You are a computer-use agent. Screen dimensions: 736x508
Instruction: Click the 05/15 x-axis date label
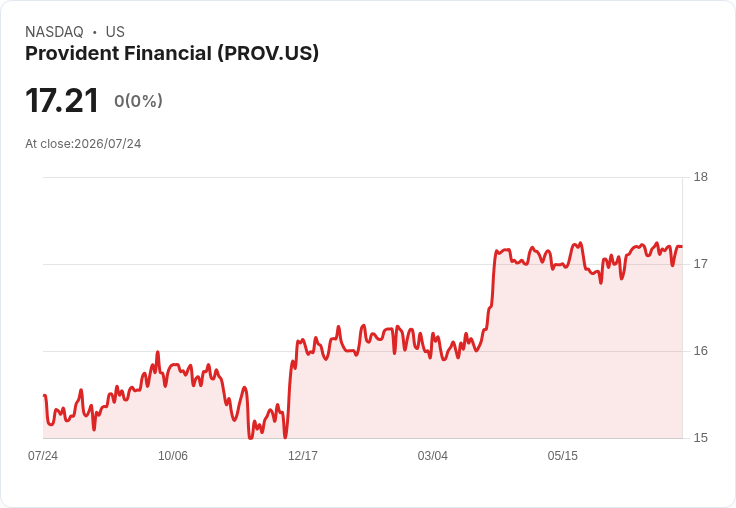pos(563,456)
